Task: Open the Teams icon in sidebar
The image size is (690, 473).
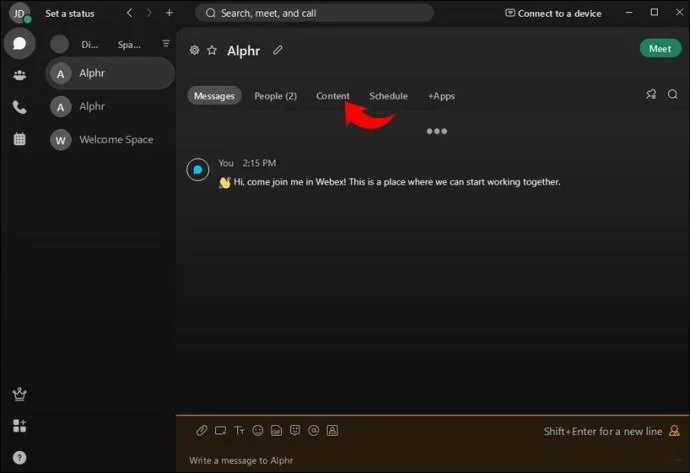Action: point(19,75)
